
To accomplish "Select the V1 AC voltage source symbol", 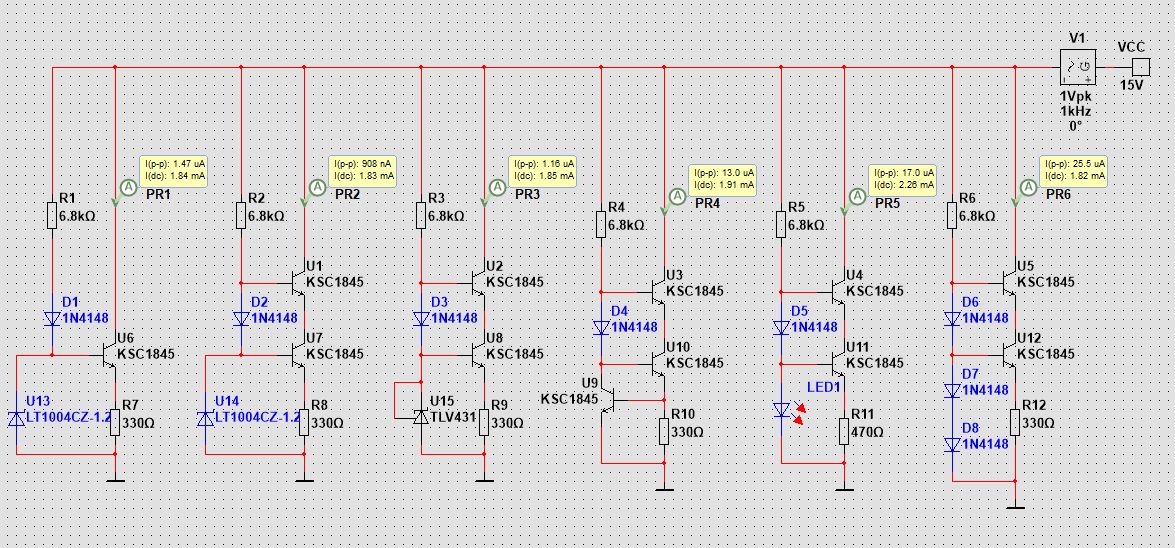I will [1078, 68].
